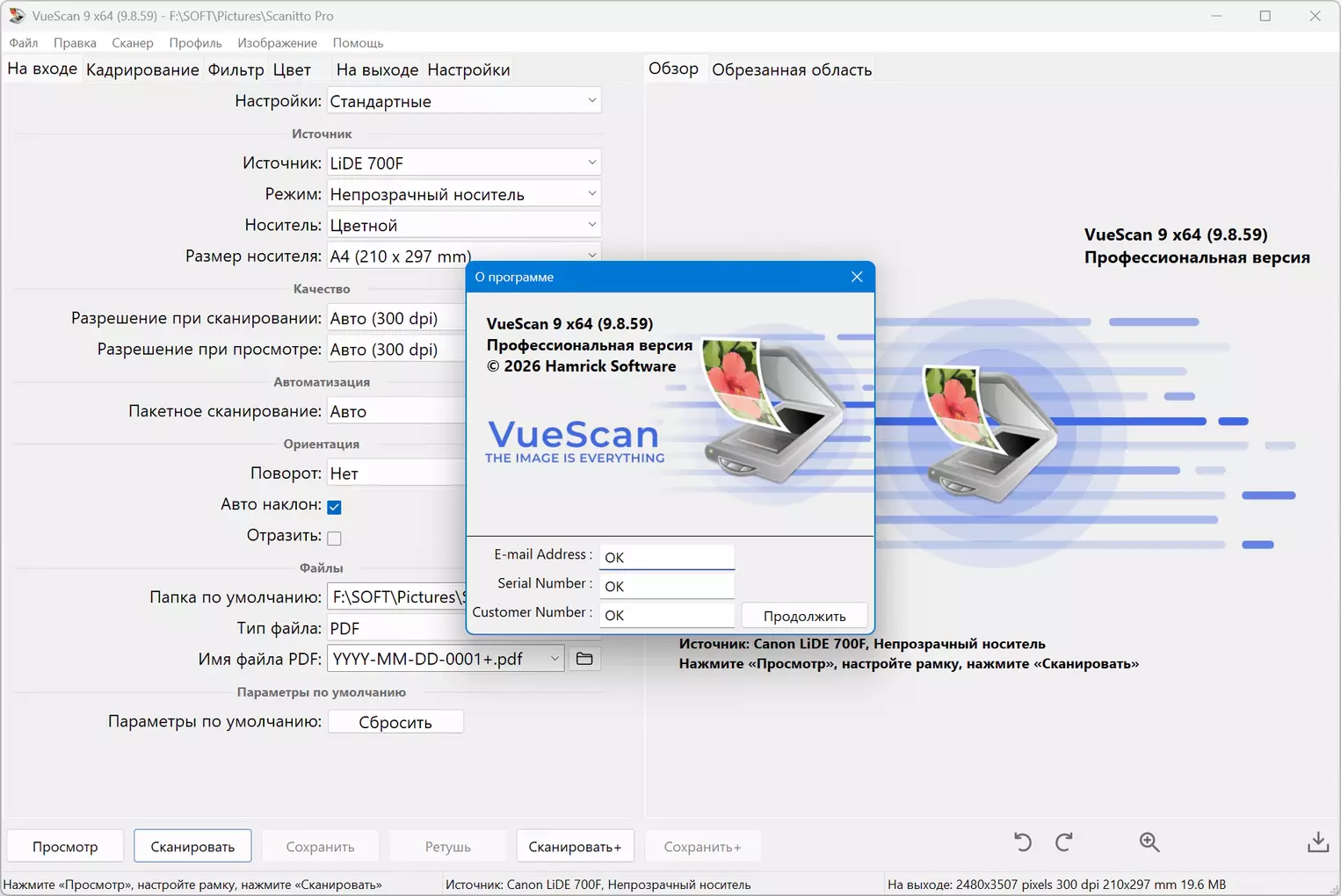Expand the «Носитель» Цветной dropdown
Image resolution: width=1341 pixels, height=896 pixels.
point(464,225)
